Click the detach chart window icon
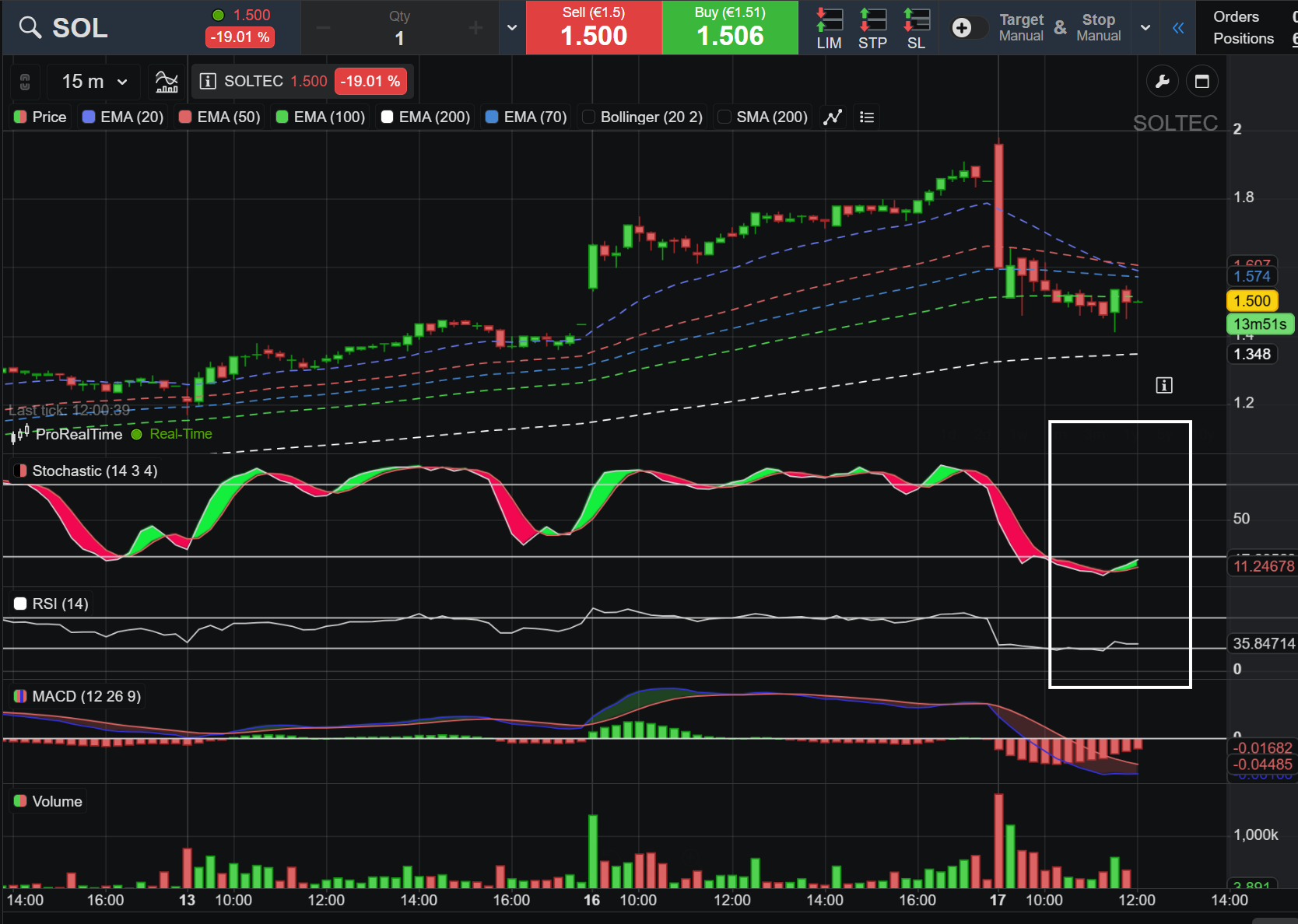 click(1202, 82)
